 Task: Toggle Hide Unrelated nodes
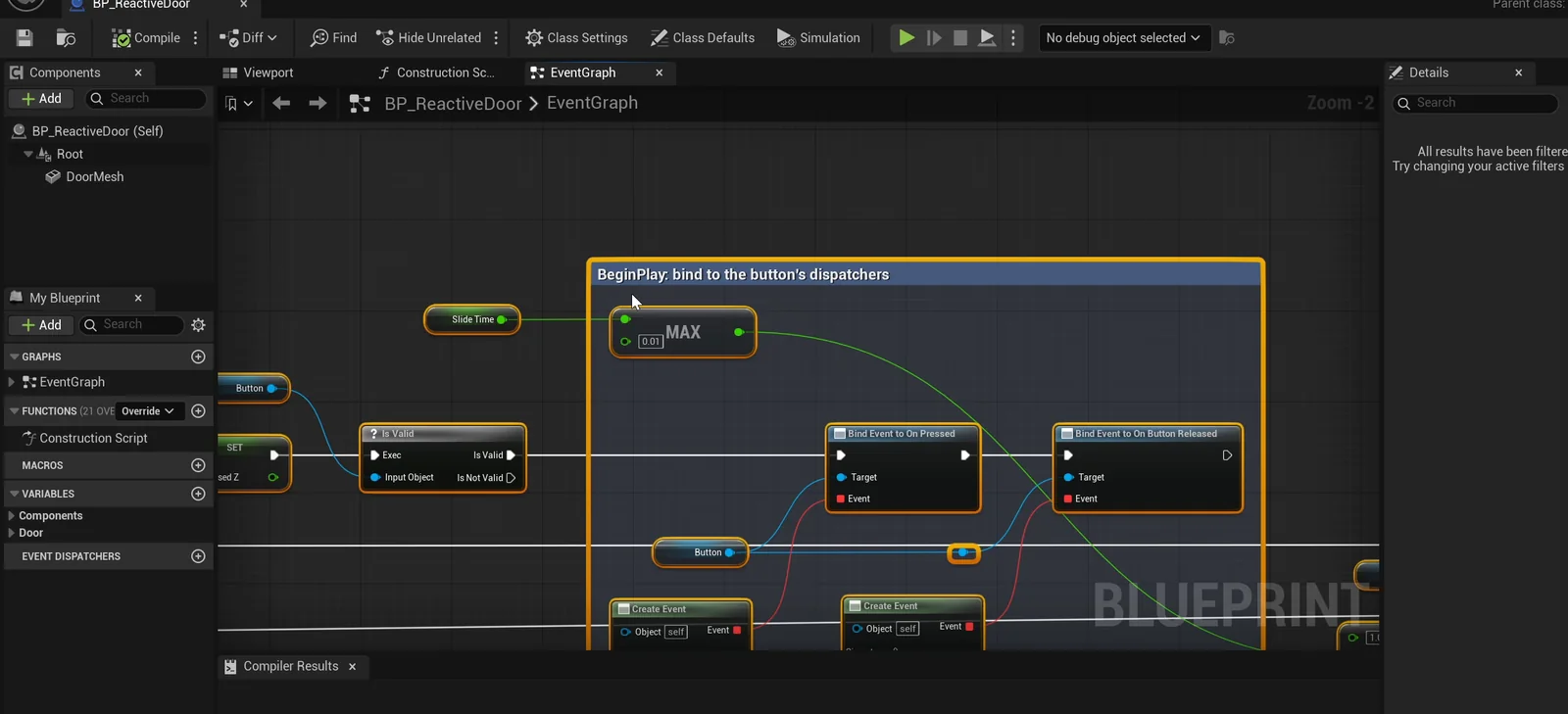pyautogui.click(x=429, y=38)
